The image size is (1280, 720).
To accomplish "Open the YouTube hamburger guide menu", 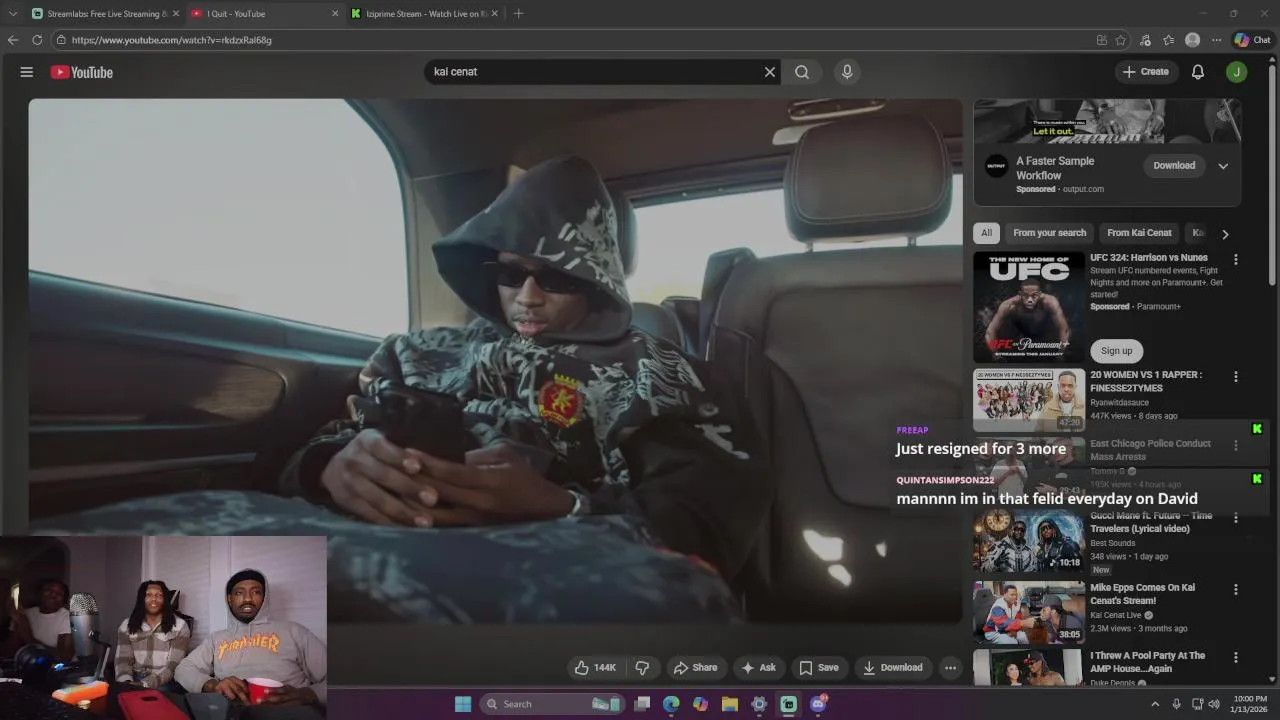I will 27,72.
